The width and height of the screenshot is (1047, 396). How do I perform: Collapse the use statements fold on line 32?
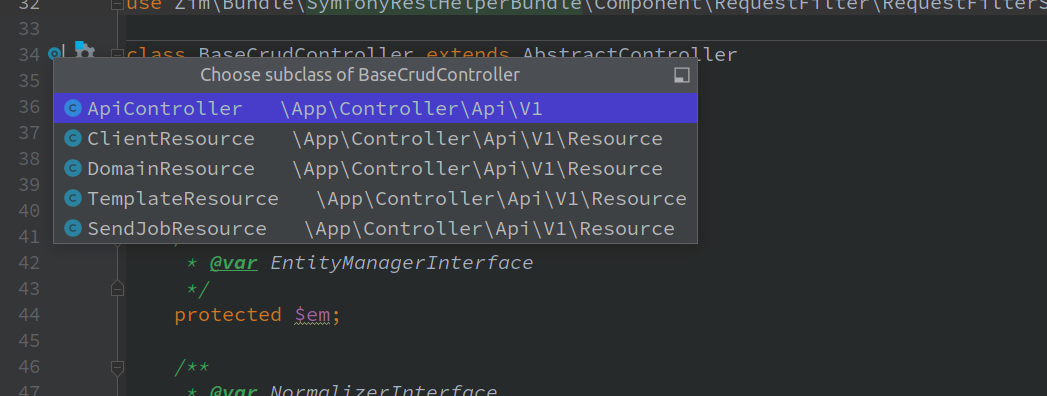pyautogui.click(x=118, y=5)
